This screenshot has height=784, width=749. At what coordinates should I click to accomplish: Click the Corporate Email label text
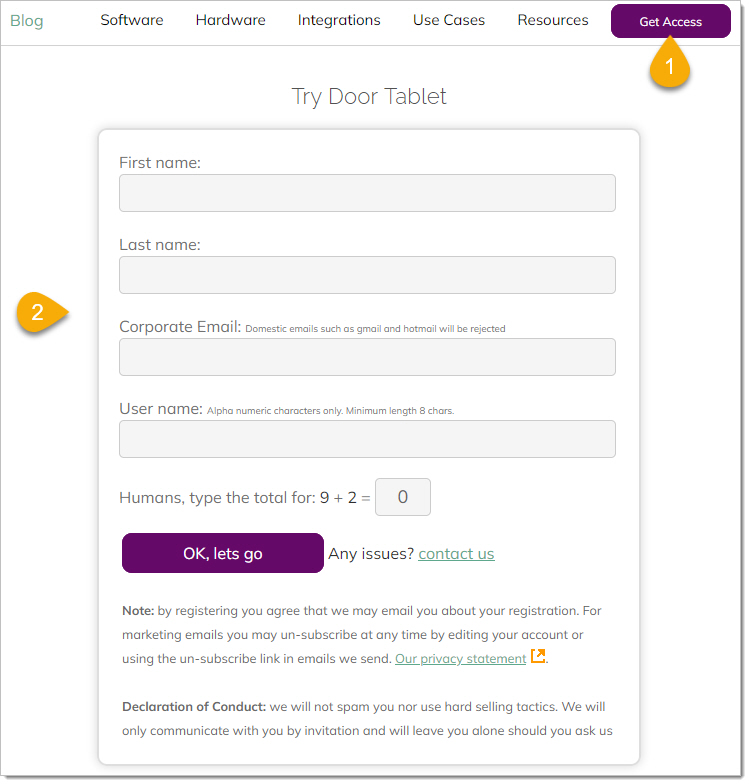pos(180,327)
